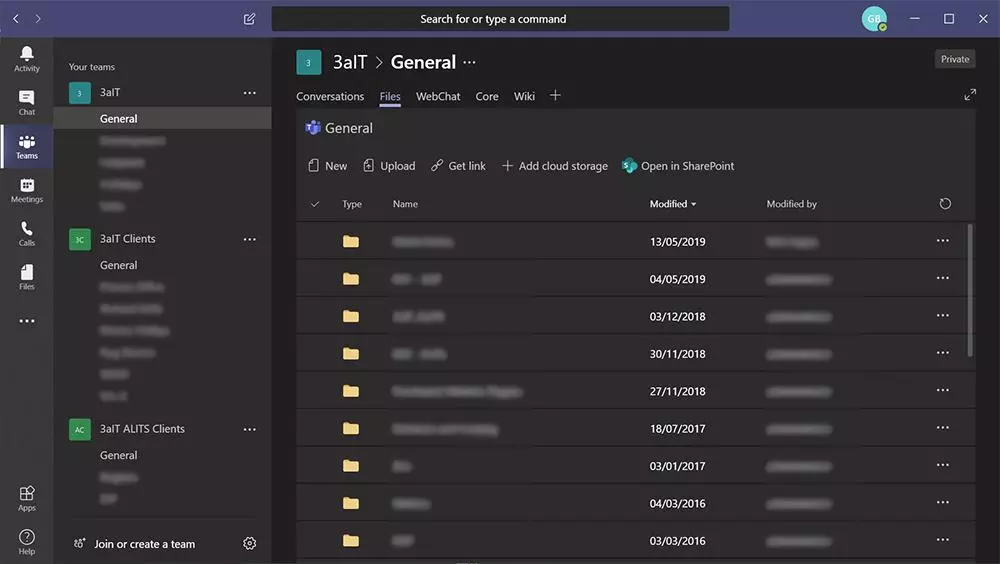The image size is (1000, 564).
Task: Select General channel under 3aIT
Action: 163,119
